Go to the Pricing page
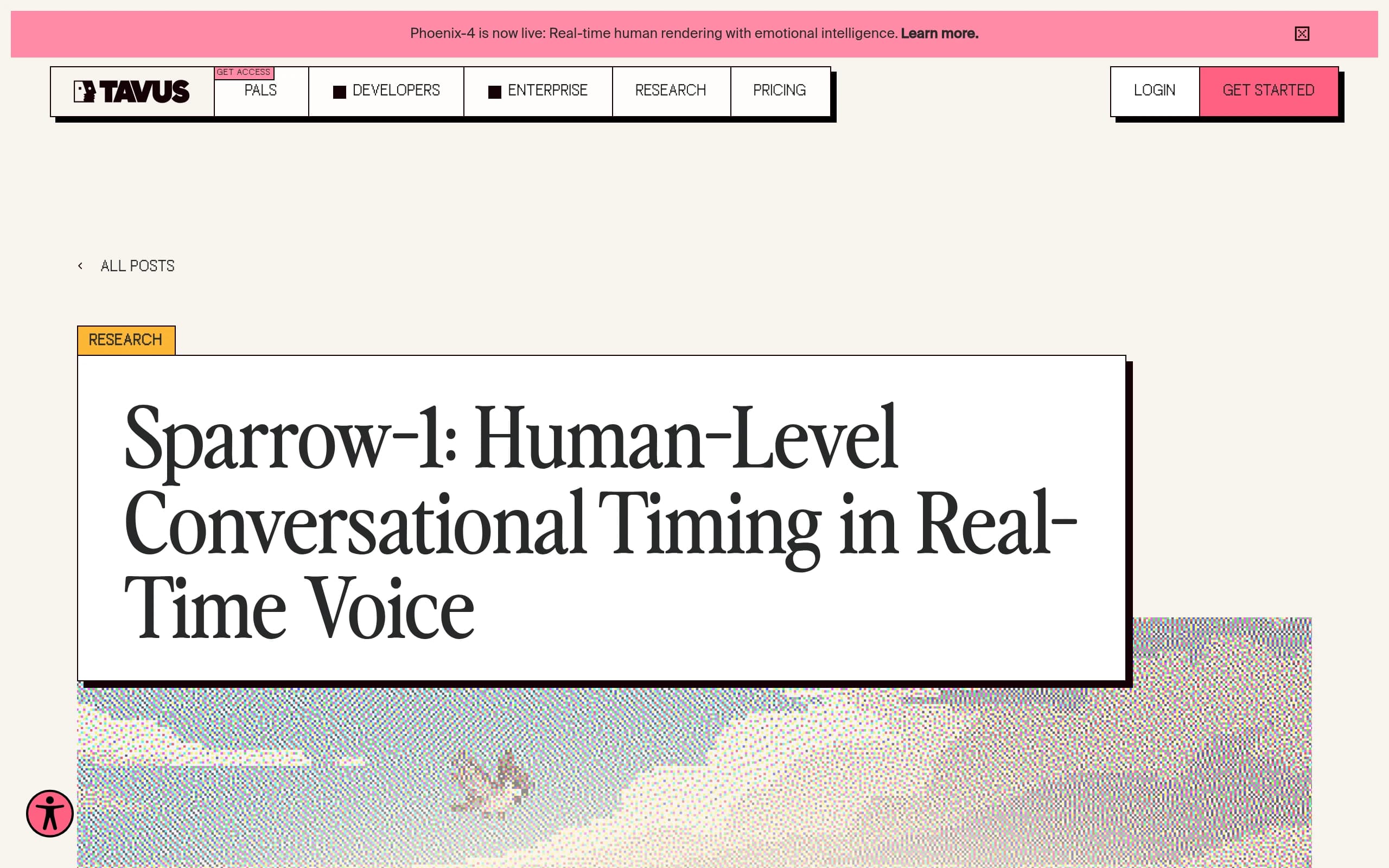 click(x=780, y=91)
